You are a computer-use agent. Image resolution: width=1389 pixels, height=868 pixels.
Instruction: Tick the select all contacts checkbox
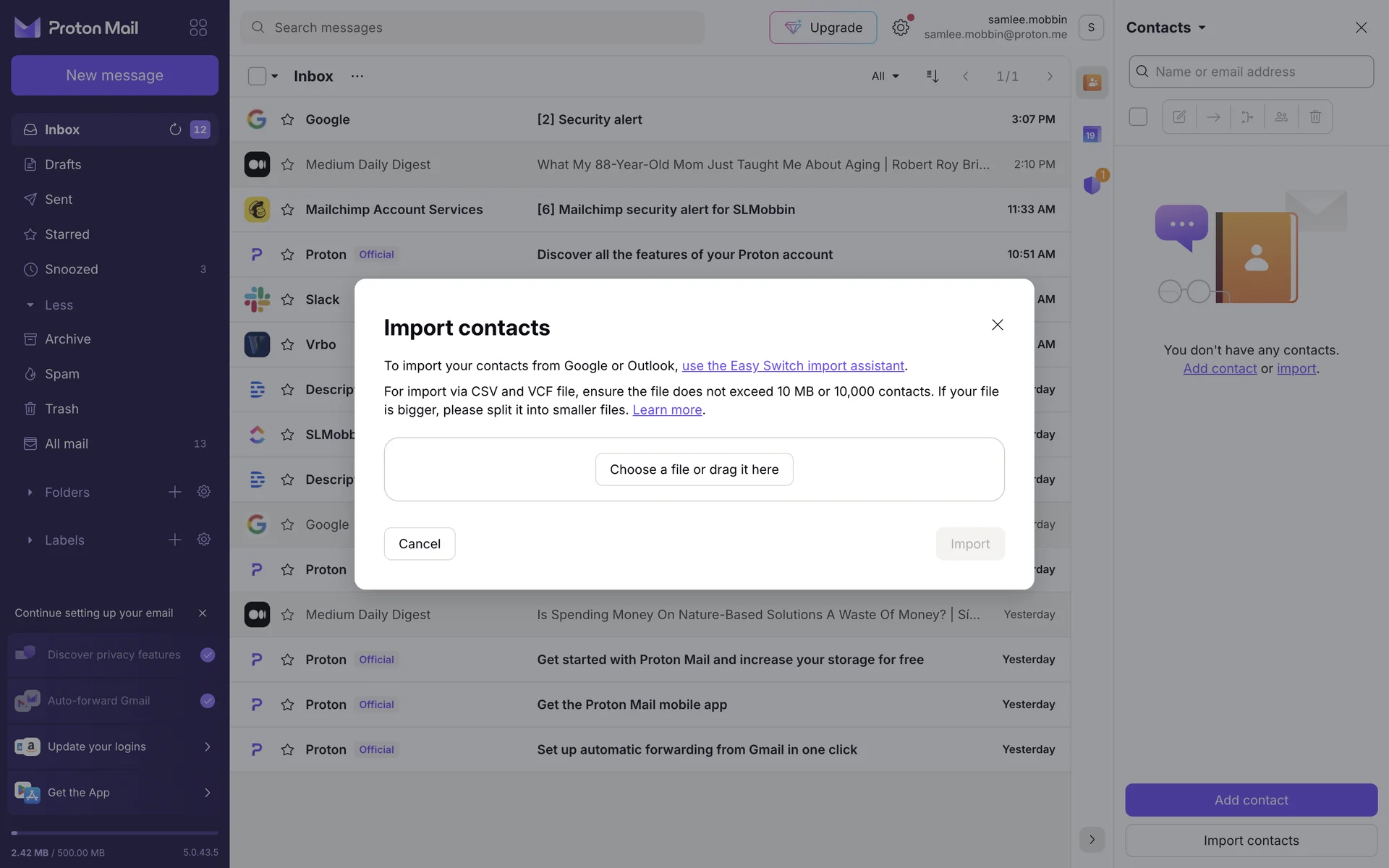click(x=1137, y=116)
